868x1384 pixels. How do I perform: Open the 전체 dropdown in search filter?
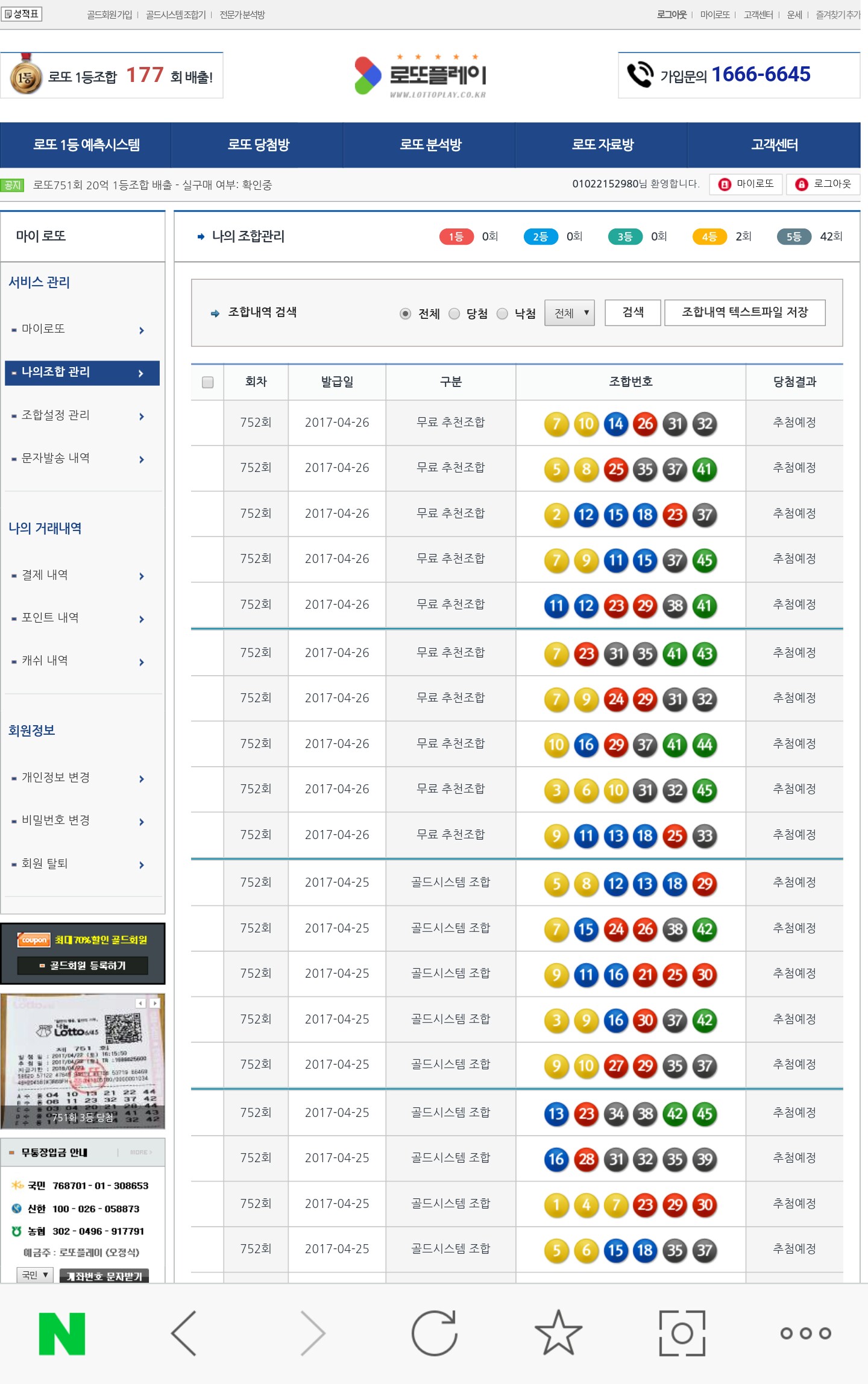coord(570,313)
